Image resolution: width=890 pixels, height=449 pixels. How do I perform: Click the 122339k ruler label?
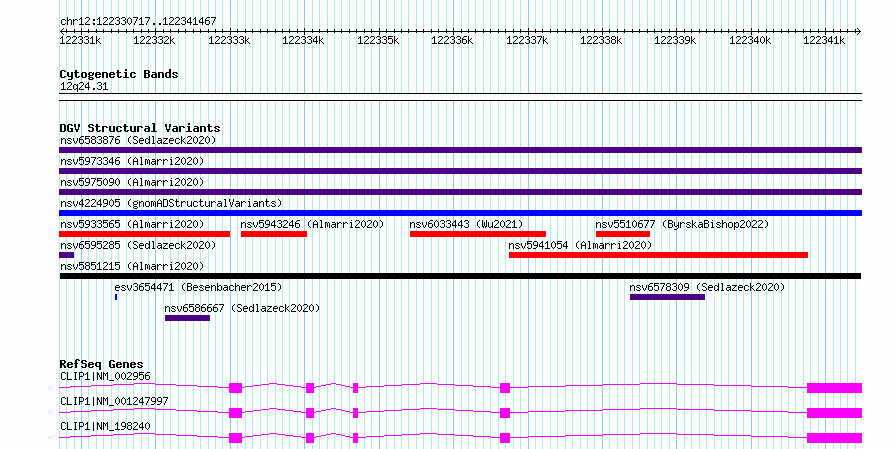click(675, 40)
